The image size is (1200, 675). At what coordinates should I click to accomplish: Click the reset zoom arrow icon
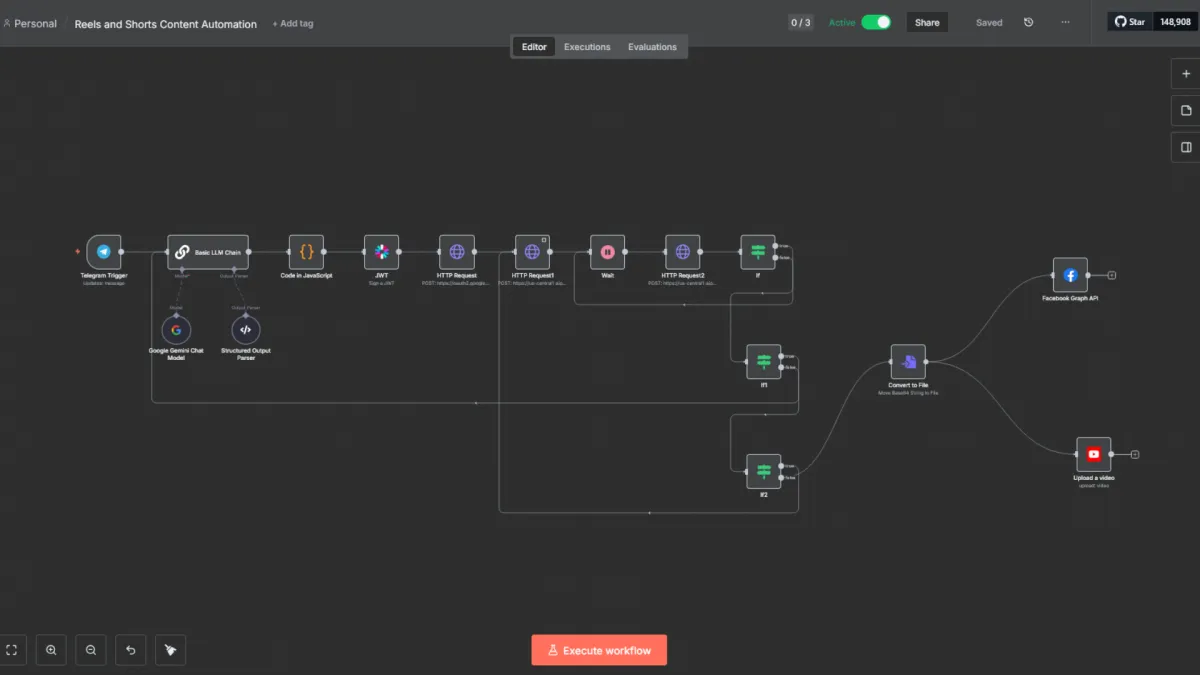click(x=130, y=650)
